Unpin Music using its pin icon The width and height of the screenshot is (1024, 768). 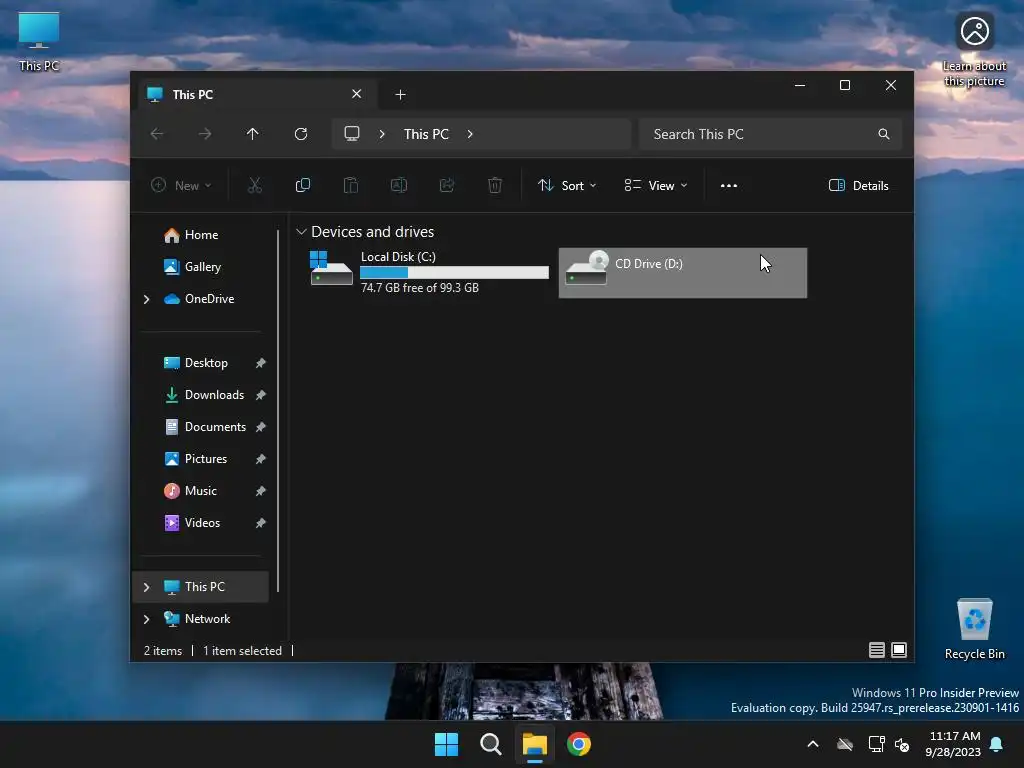[261, 491]
